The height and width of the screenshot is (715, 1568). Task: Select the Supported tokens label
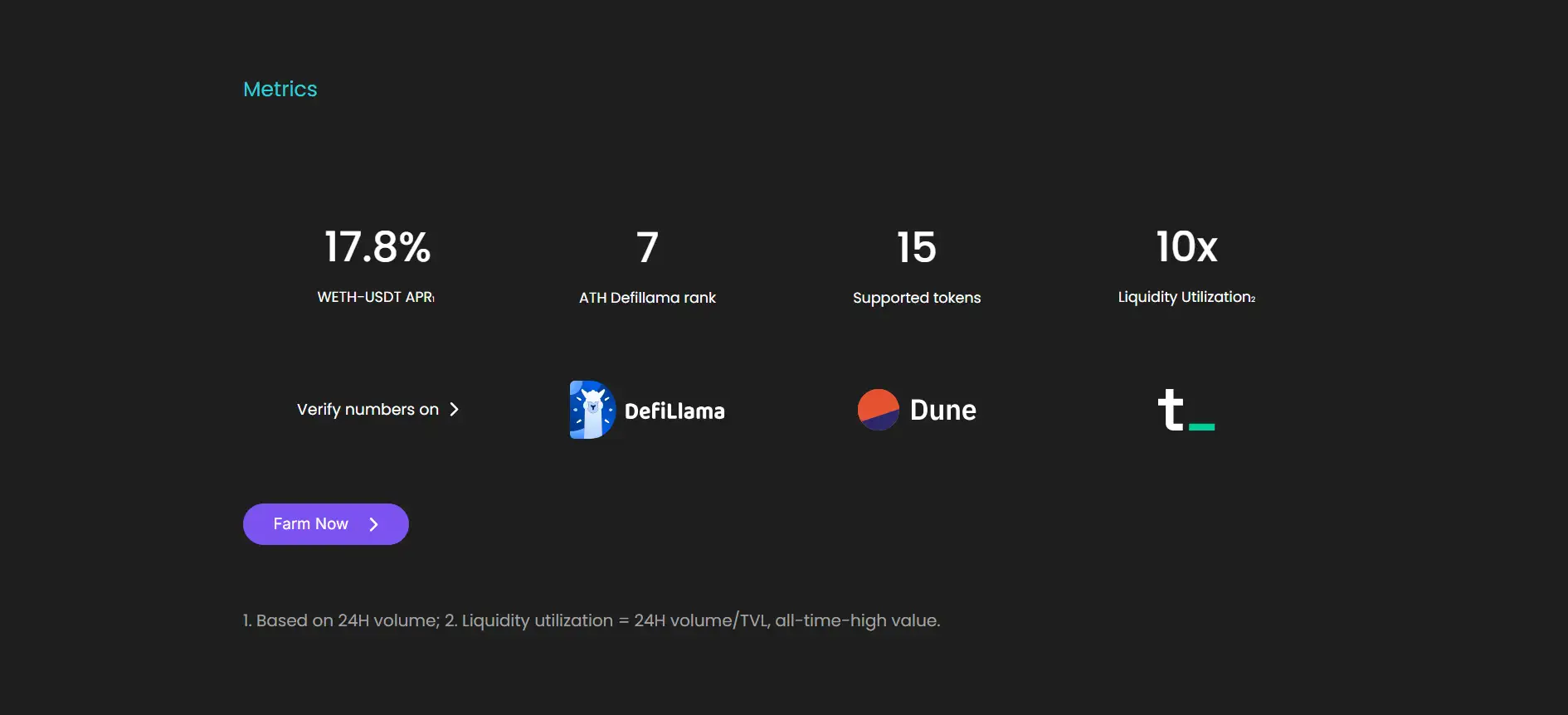click(917, 298)
